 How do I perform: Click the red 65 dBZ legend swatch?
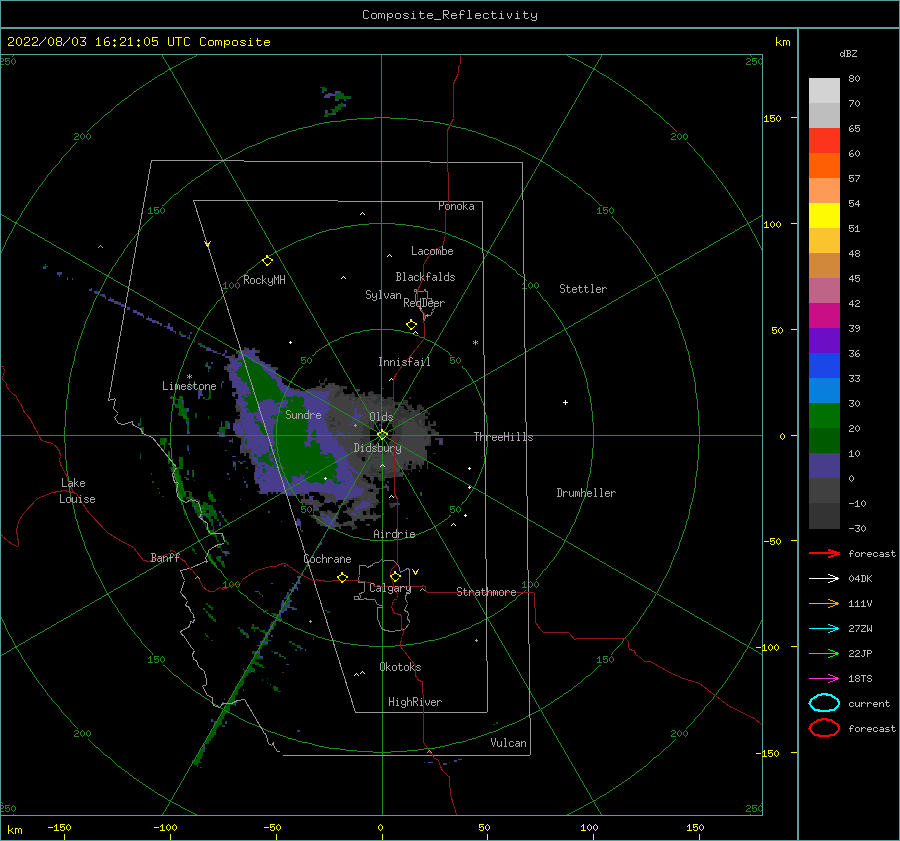pyautogui.click(x=824, y=140)
